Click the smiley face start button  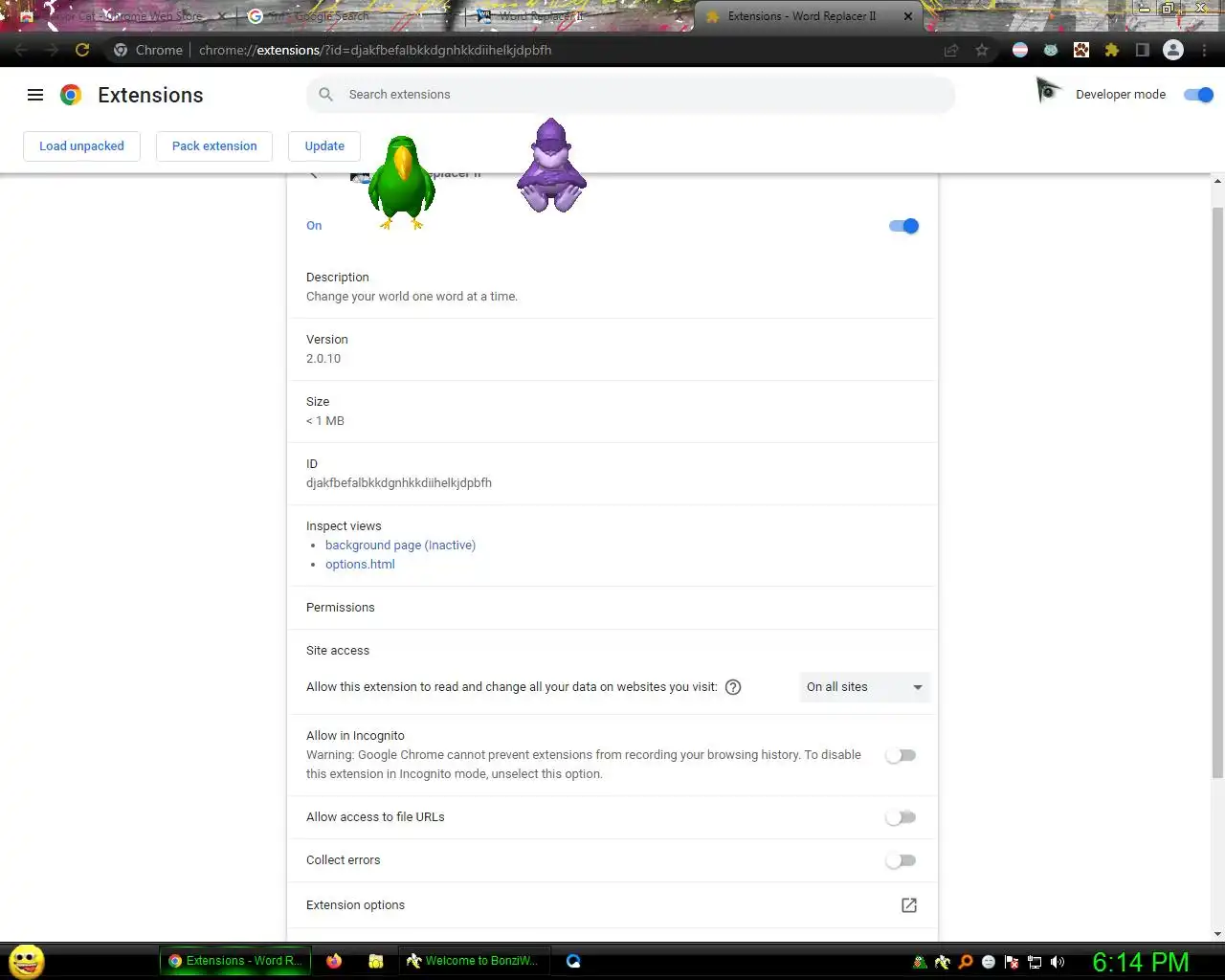(27, 962)
